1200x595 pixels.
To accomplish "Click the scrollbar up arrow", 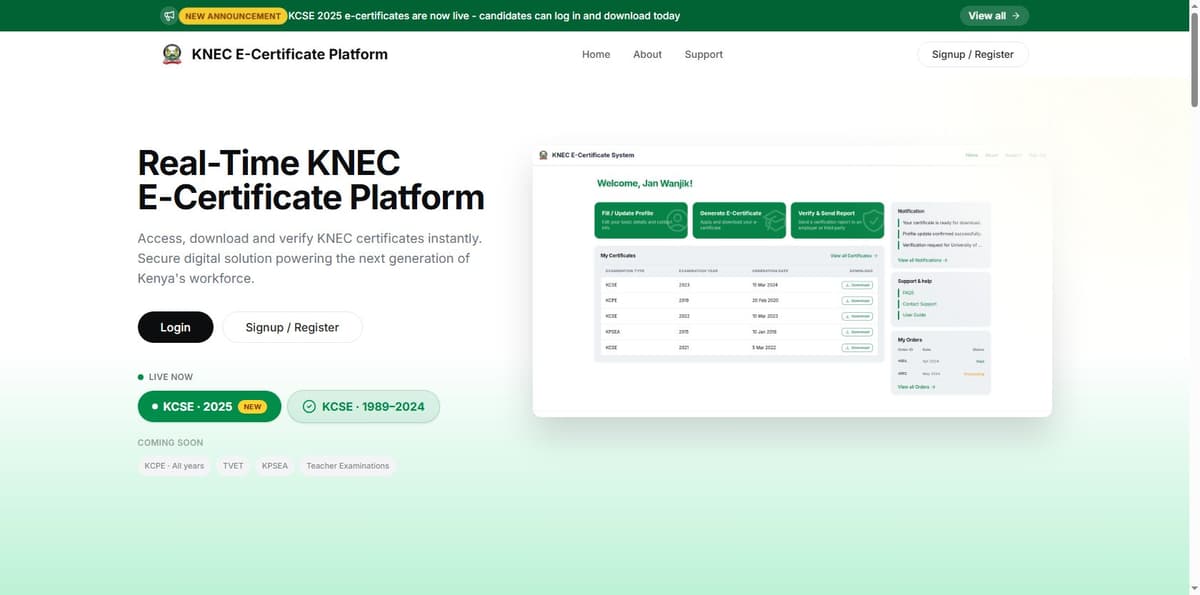I will (x=1193, y=6).
